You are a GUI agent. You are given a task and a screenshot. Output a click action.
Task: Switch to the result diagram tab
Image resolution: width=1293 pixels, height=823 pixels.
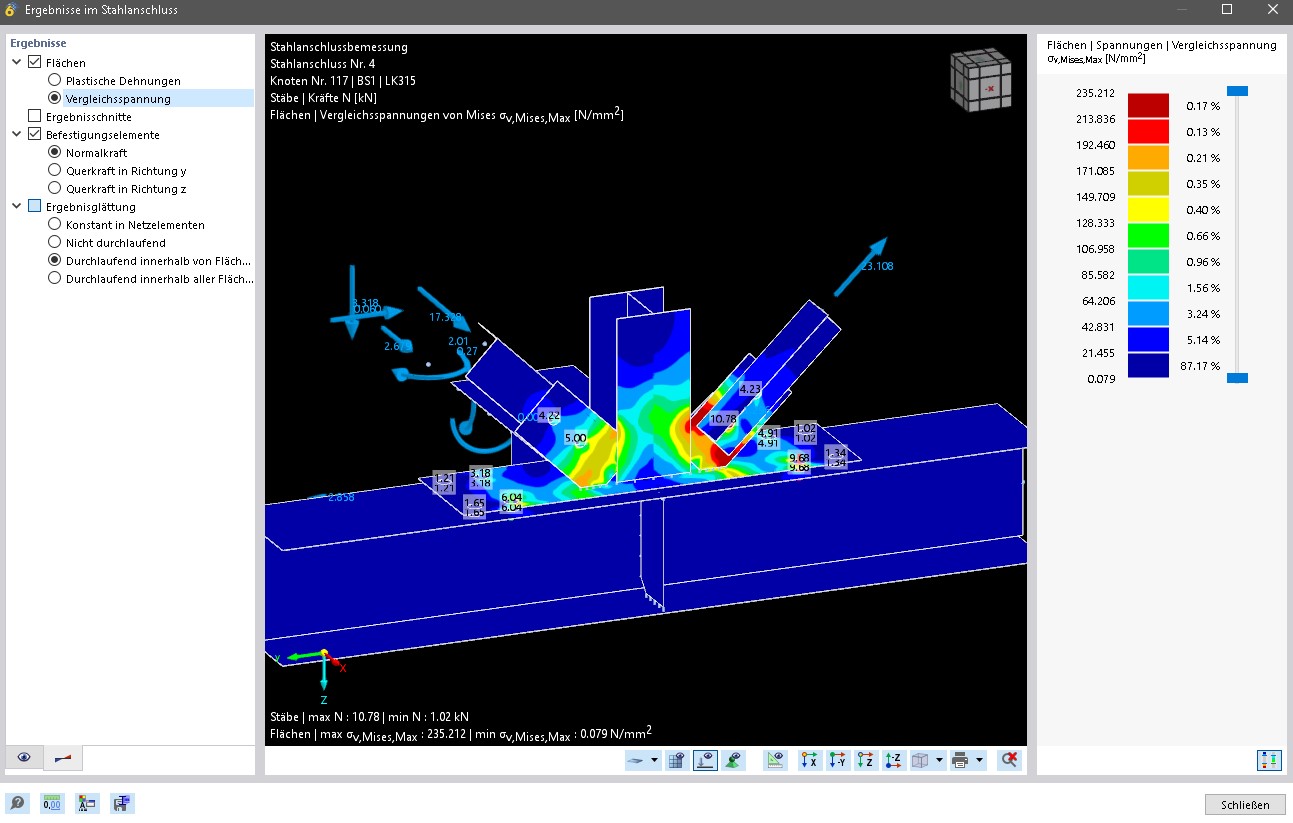[63, 758]
